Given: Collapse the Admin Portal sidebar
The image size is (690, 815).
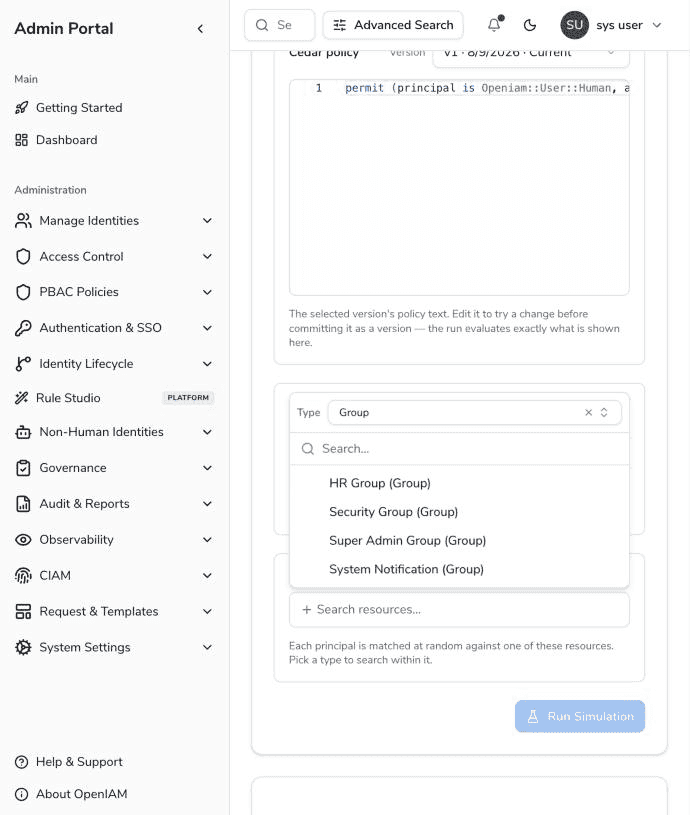Looking at the screenshot, I should click(200, 29).
